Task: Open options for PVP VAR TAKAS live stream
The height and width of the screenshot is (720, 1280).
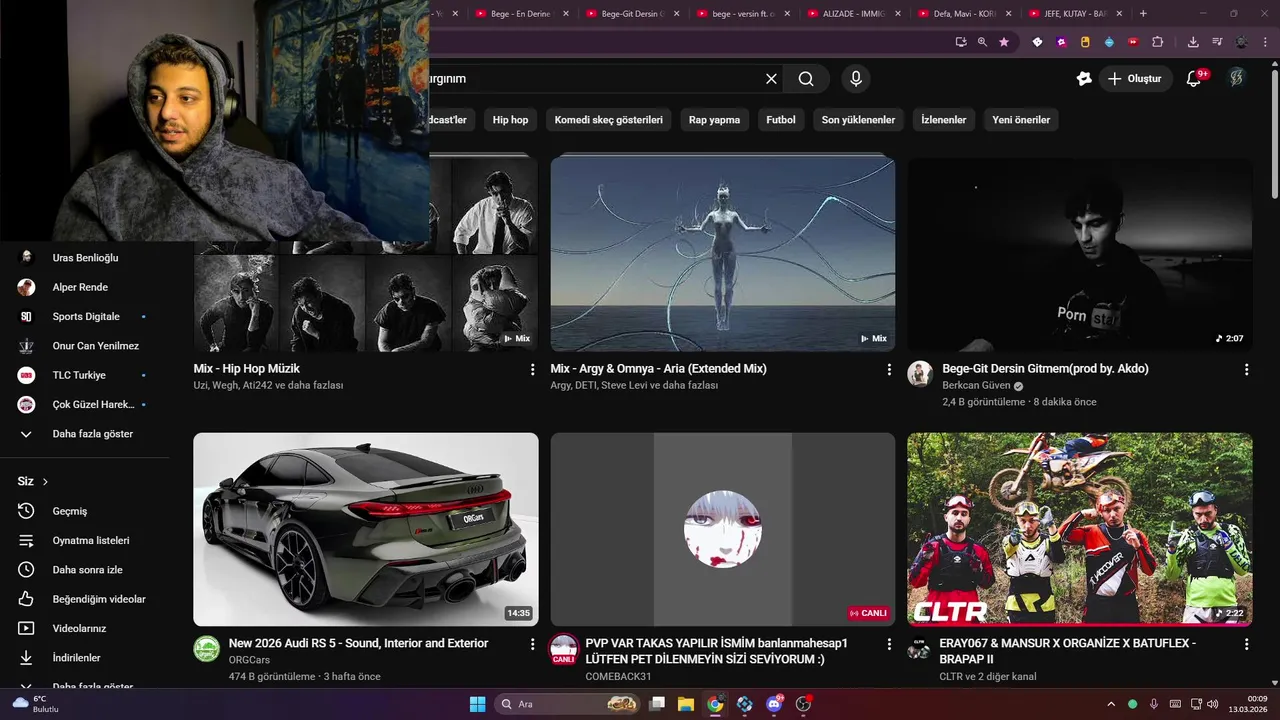Action: click(x=889, y=645)
